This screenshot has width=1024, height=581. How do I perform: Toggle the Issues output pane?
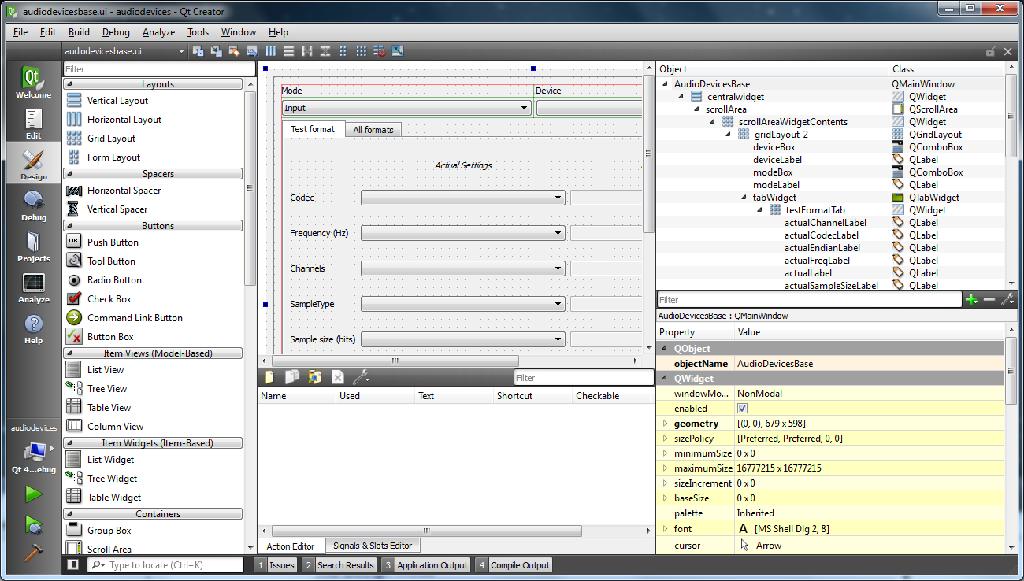pyautogui.click(x=276, y=565)
